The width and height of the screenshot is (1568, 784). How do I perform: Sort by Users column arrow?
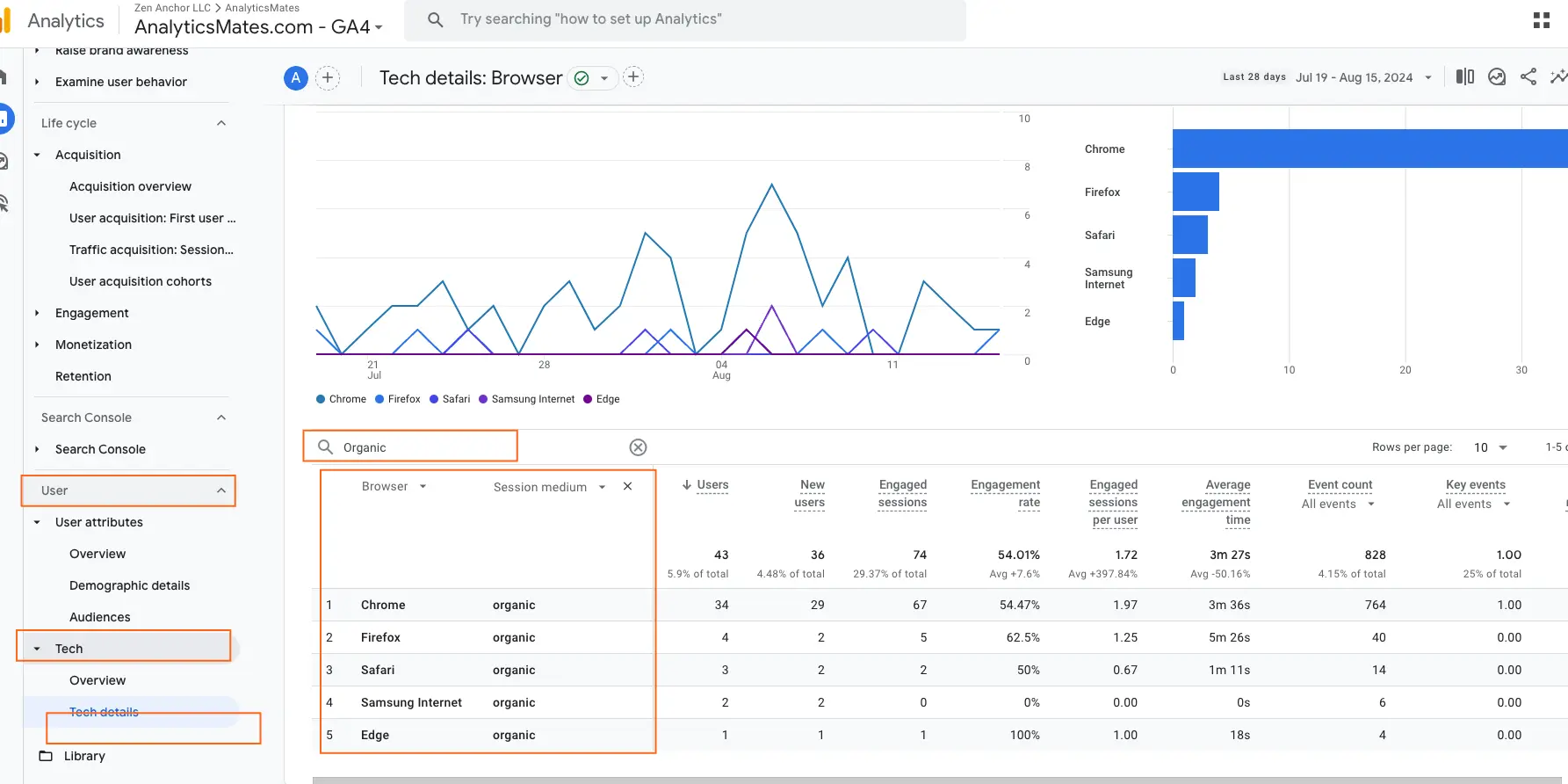pyautogui.click(x=686, y=485)
